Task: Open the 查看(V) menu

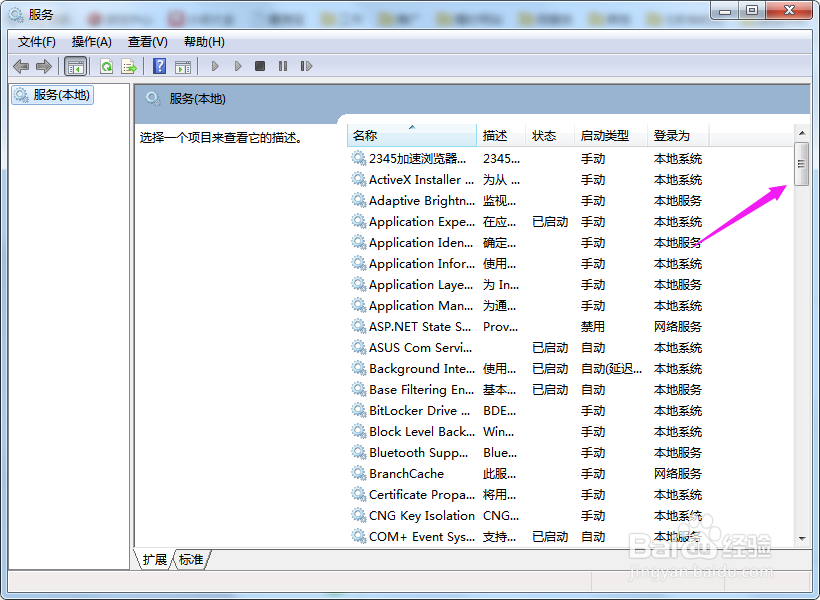Action: [145, 41]
